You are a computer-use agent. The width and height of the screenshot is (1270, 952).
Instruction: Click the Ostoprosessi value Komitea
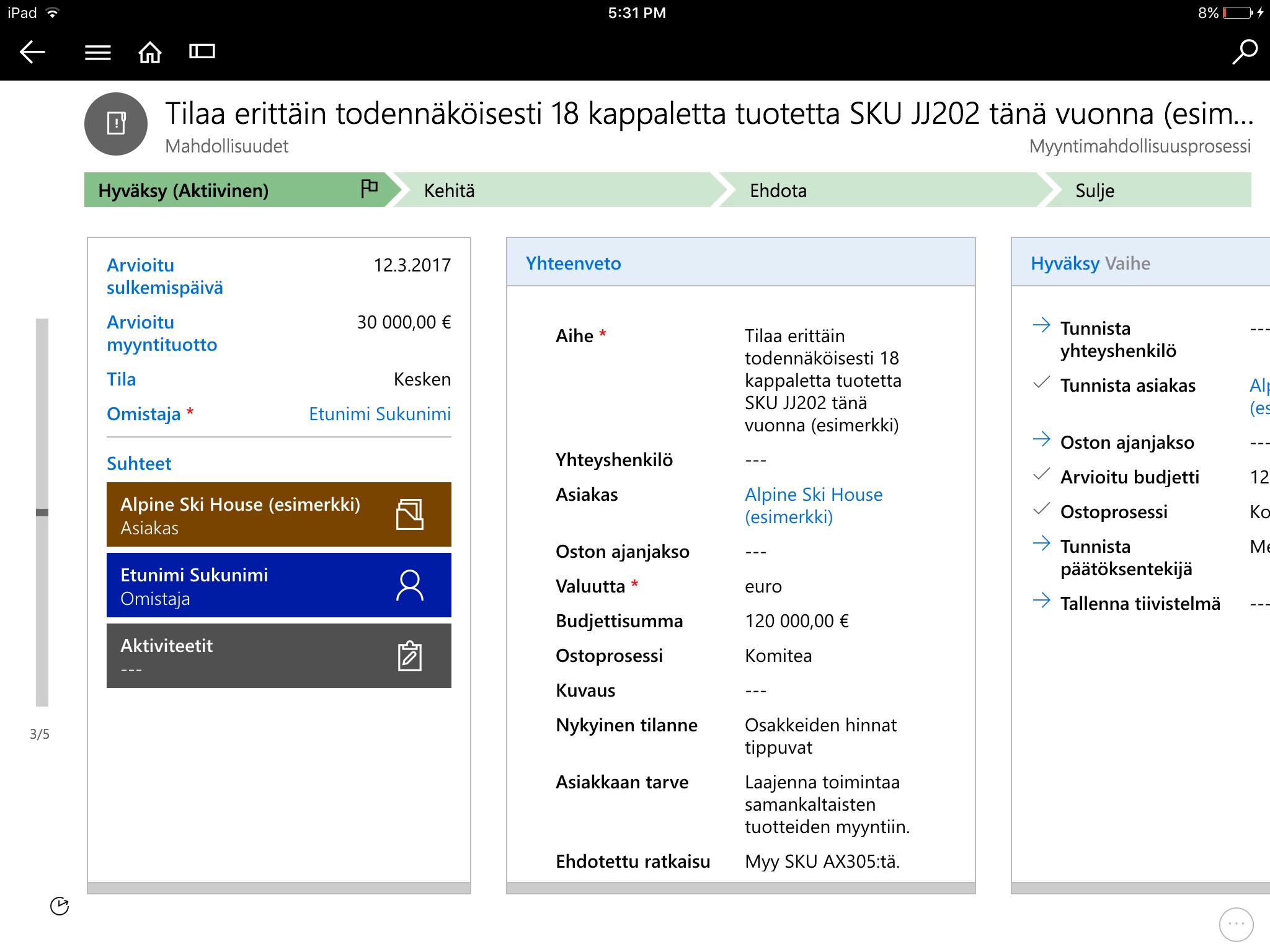(778, 656)
